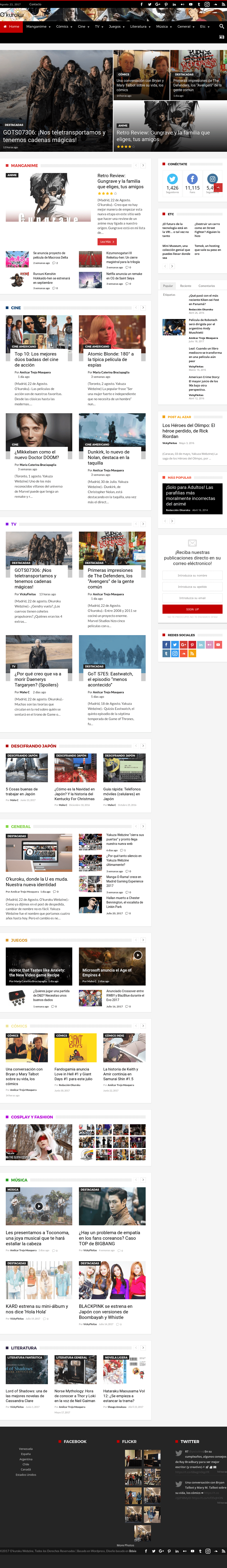Open the Facebook icon in the top bar
This screenshot has width=227, height=1568.
pyautogui.click(x=142, y=4)
